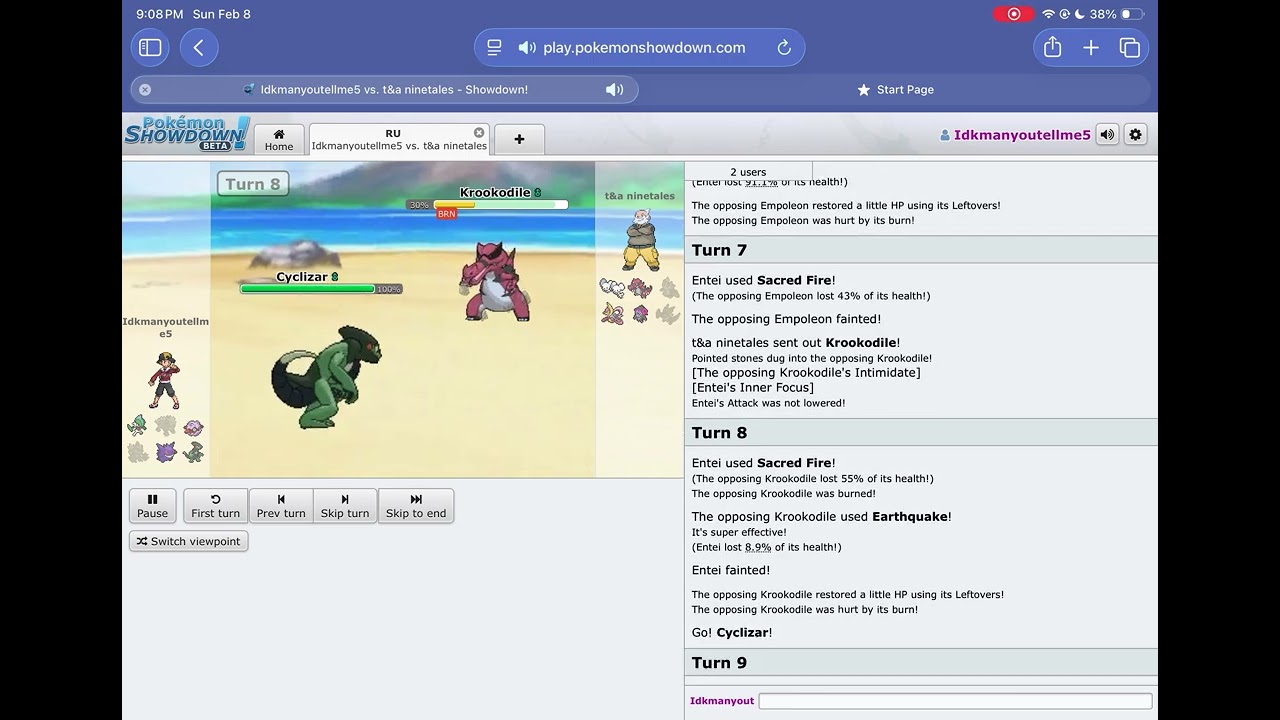The width and height of the screenshot is (1280, 720).
Task: Open the 2 users list
Action: [748, 172]
